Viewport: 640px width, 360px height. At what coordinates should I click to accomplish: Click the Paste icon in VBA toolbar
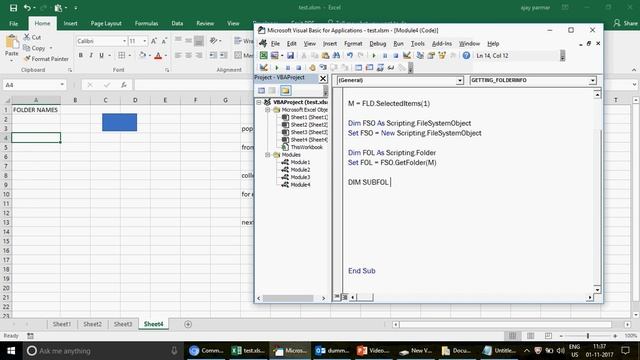point(325,56)
